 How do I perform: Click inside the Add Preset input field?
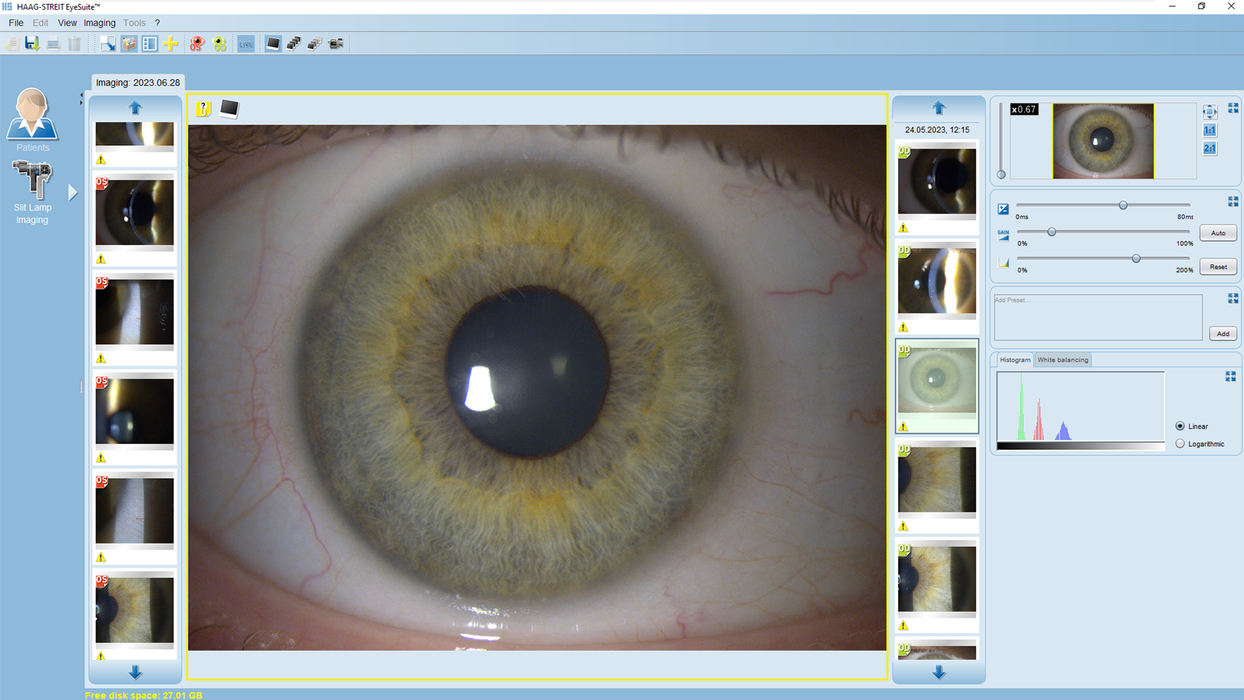click(1097, 316)
